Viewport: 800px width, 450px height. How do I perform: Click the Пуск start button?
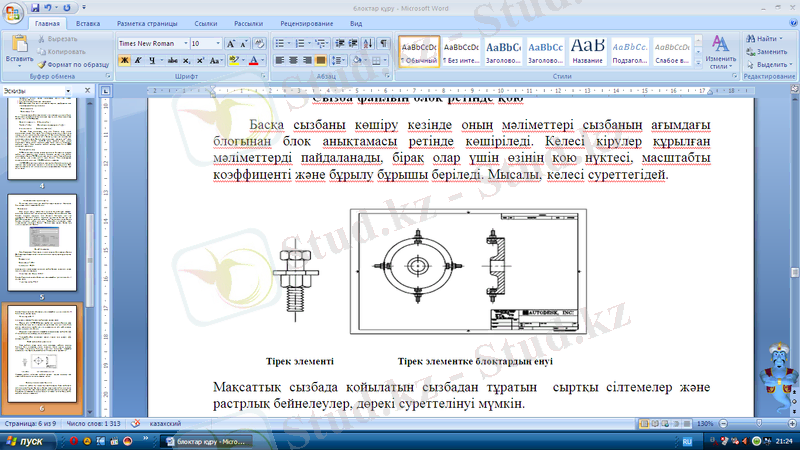(x=25, y=441)
